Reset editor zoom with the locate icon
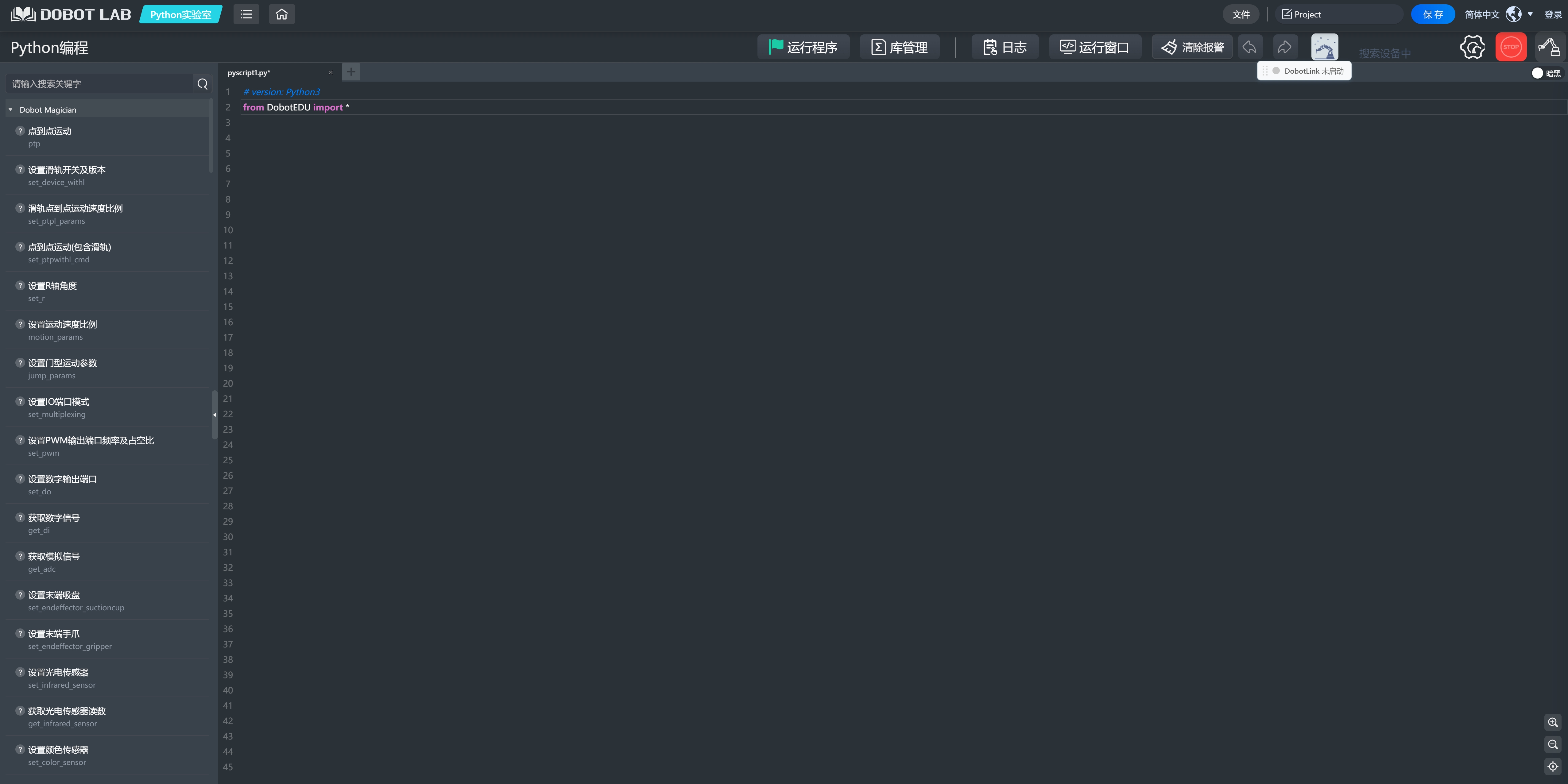The height and width of the screenshot is (784, 1568). pyautogui.click(x=1553, y=766)
